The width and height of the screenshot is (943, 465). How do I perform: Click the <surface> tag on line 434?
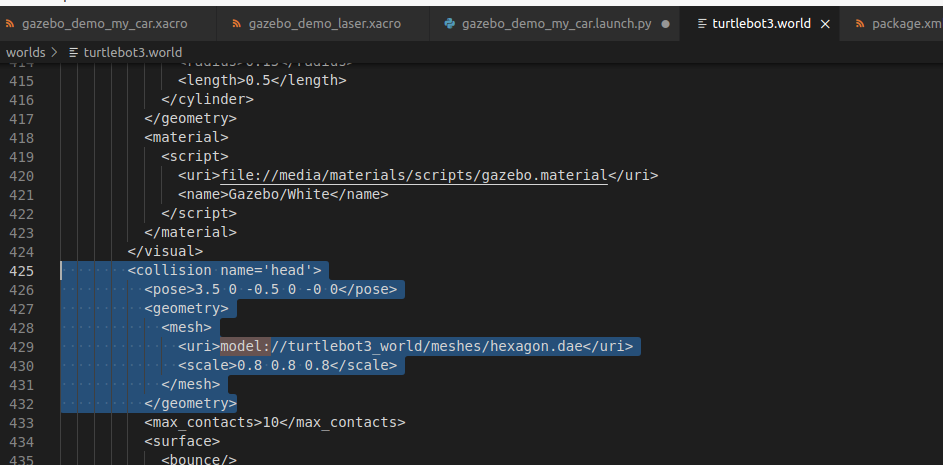coord(182,442)
